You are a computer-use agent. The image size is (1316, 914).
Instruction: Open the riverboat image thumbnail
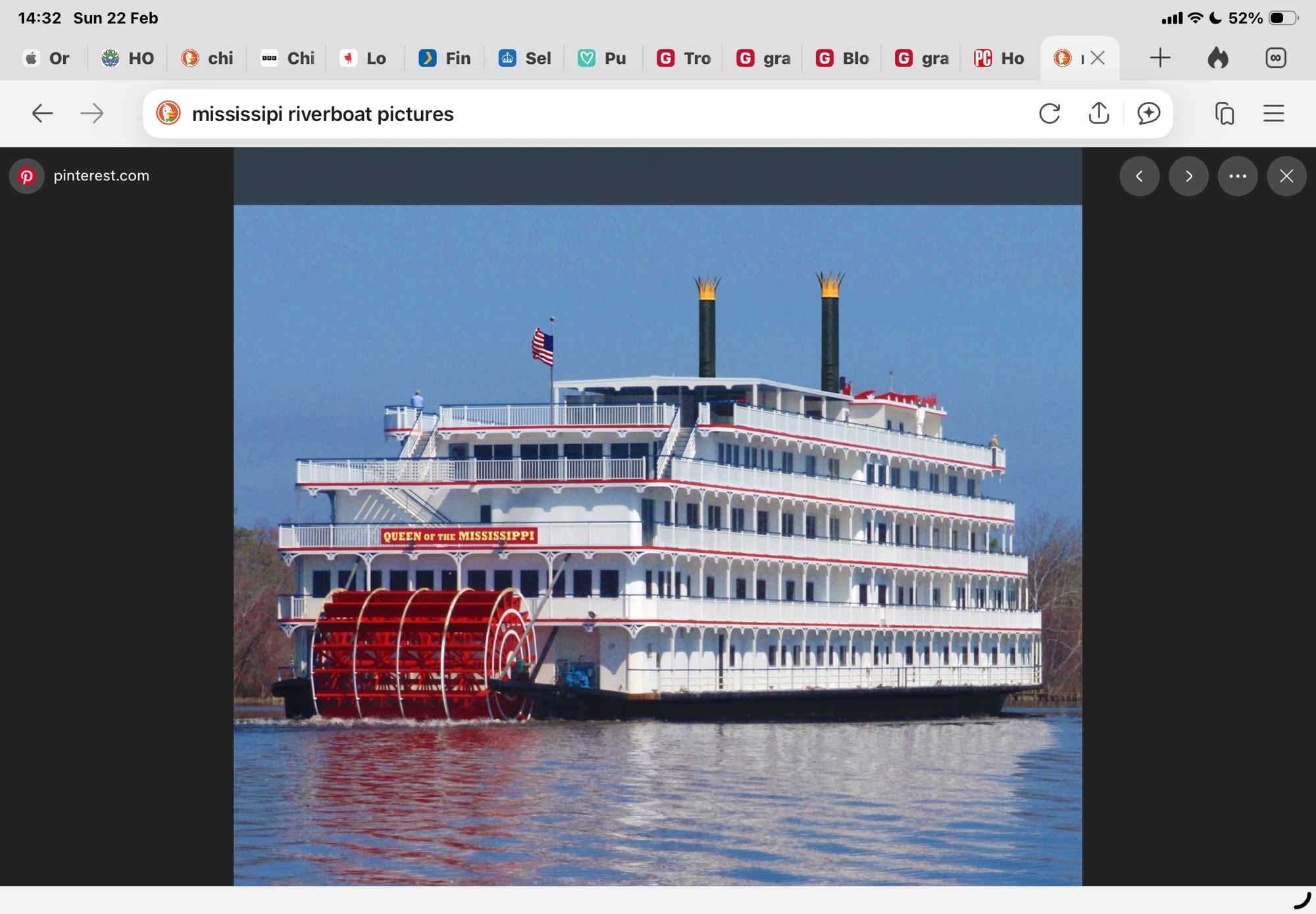(x=657, y=545)
